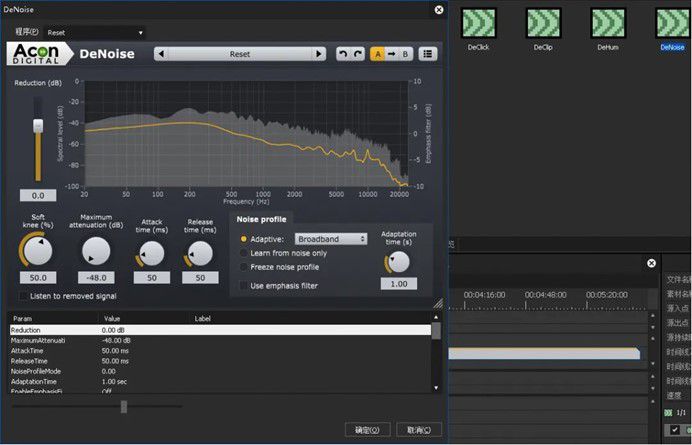Click the Attack time value field
Image resolution: width=692 pixels, height=445 pixels.
152,278
